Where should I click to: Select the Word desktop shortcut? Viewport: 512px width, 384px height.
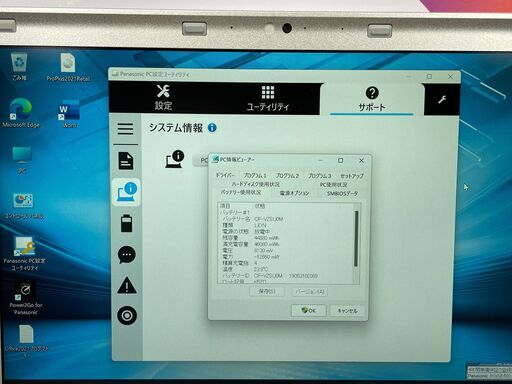pos(69,113)
